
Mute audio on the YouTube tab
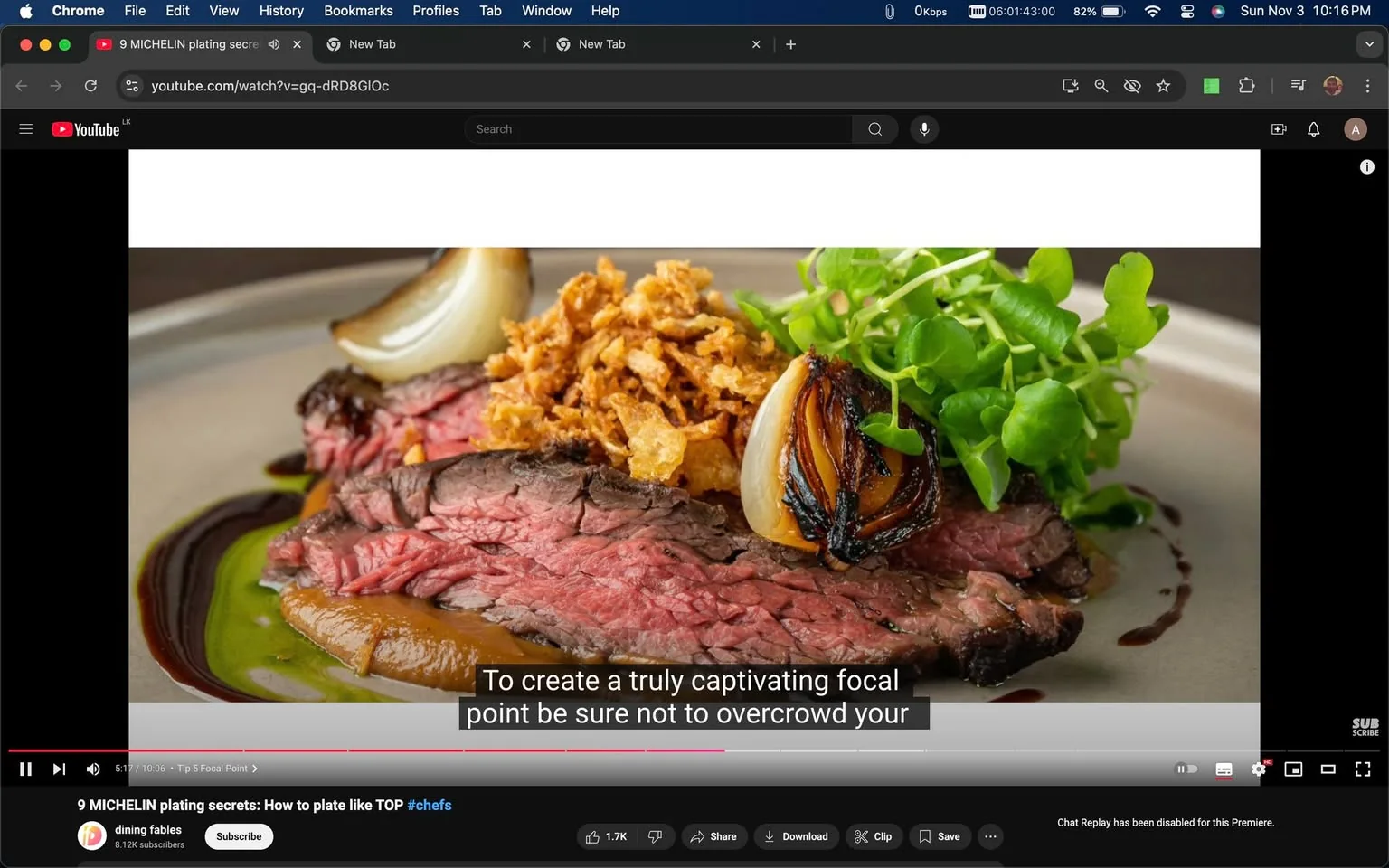274,44
